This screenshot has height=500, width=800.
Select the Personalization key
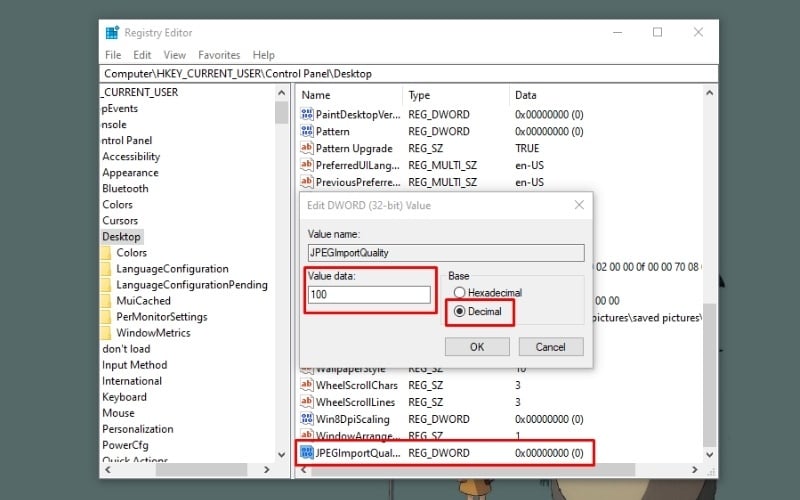click(138, 429)
